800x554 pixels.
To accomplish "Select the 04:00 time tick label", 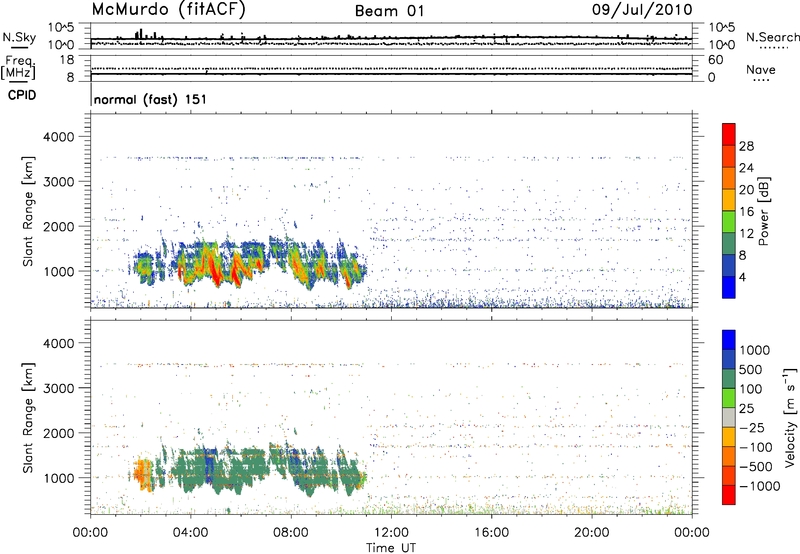I will click(x=190, y=533).
